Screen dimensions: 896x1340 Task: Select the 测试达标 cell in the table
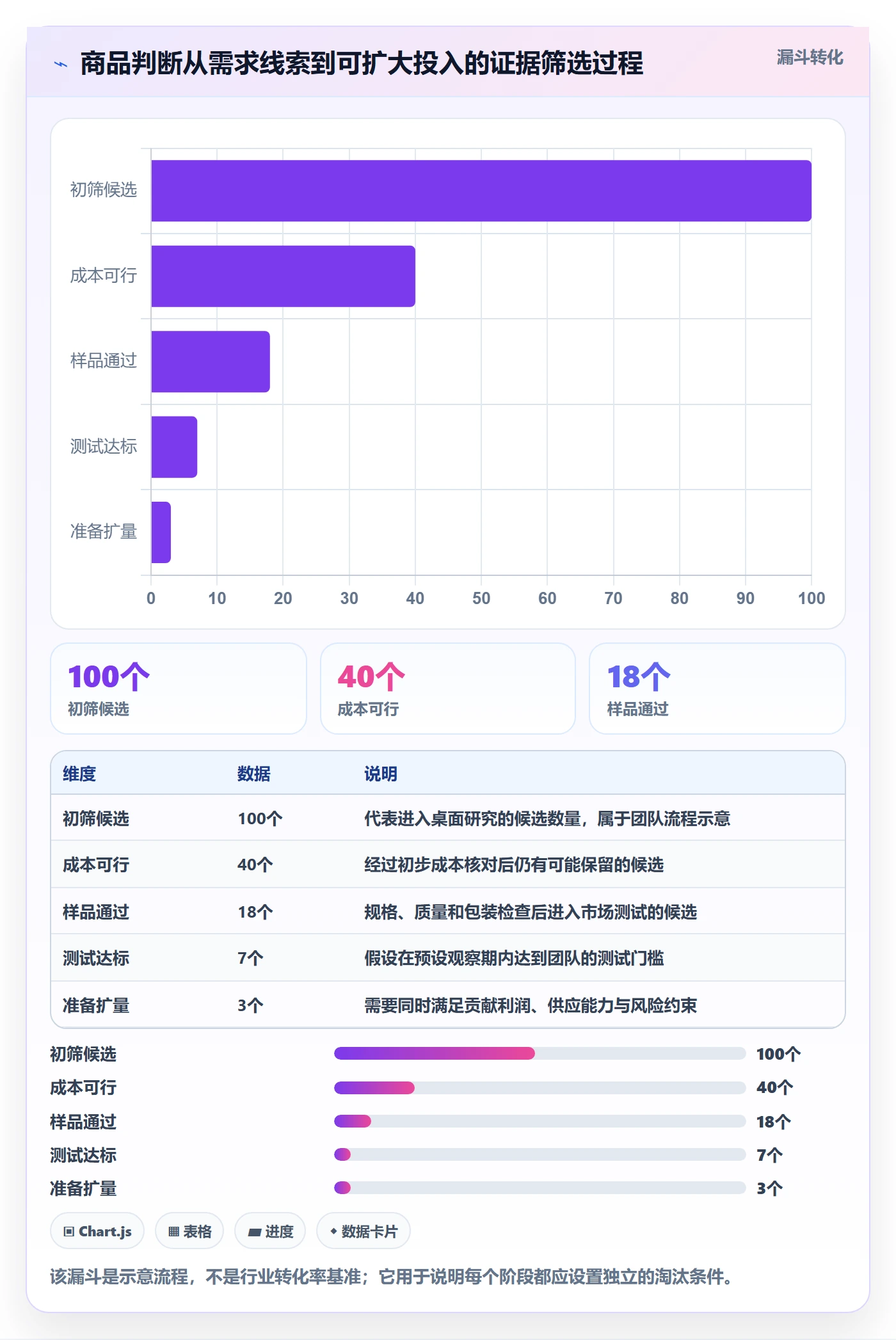(x=96, y=958)
